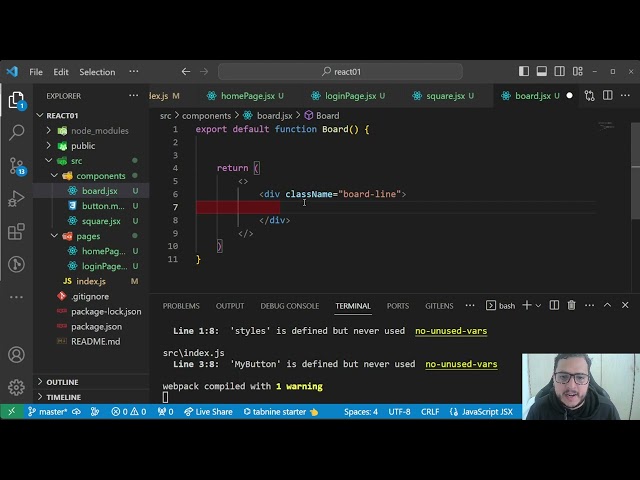Show hidden menu bar items ellipsis
Screen dimensions: 640x480
click(x=133, y=71)
